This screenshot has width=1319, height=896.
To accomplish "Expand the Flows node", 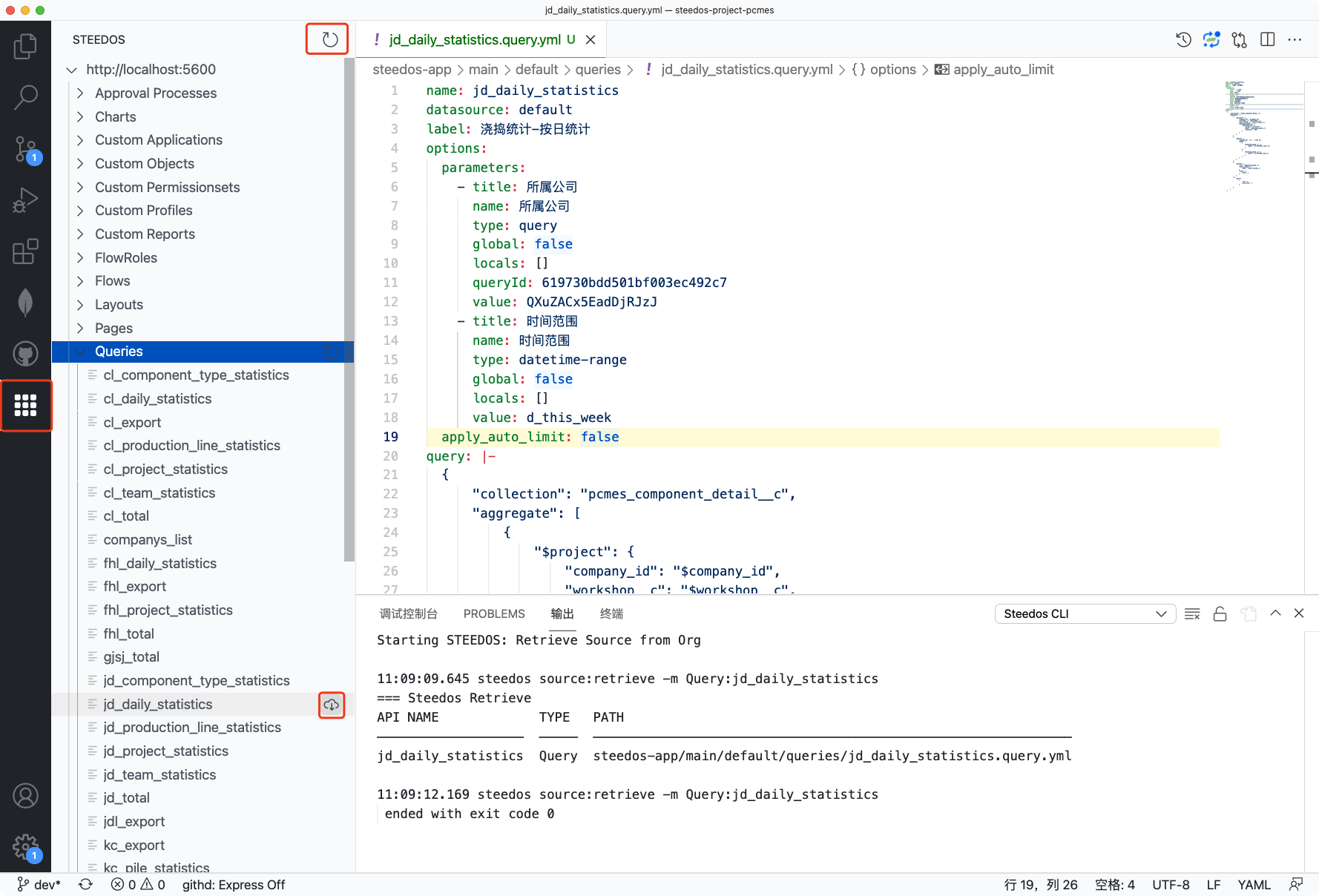I will click(80, 281).
